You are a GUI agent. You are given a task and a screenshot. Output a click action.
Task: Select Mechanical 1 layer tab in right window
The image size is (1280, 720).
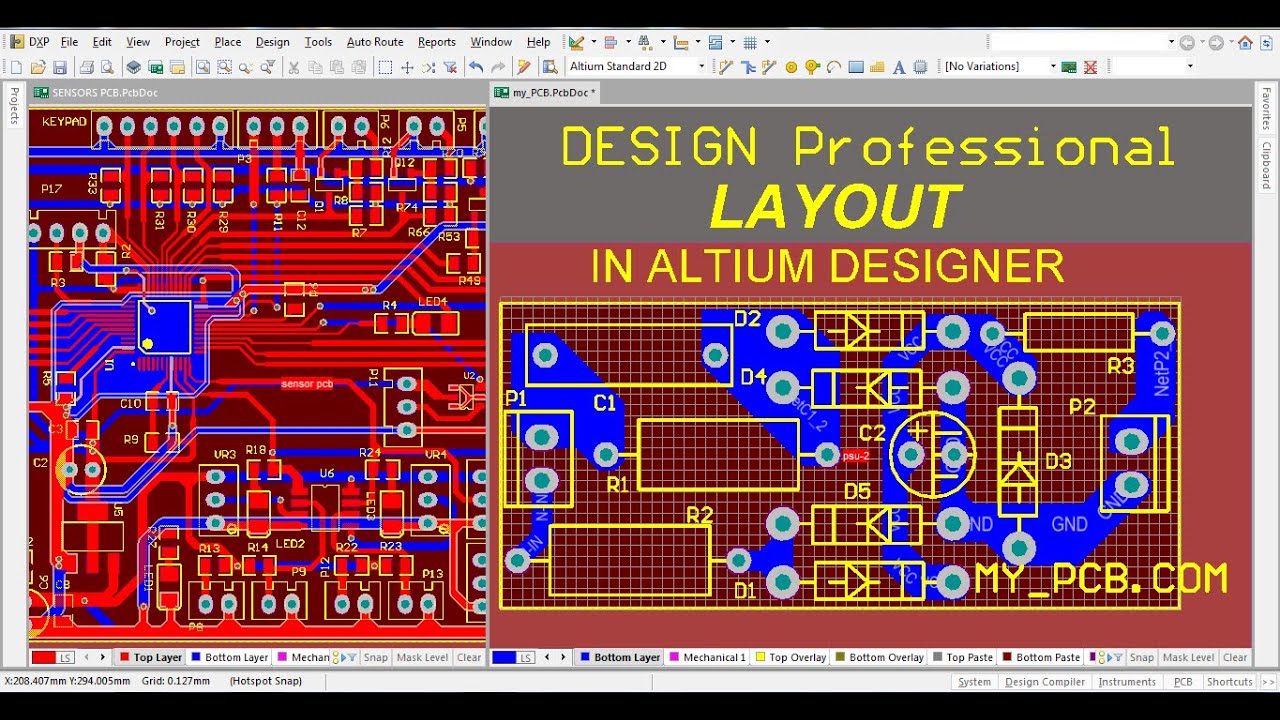coord(709,657)
